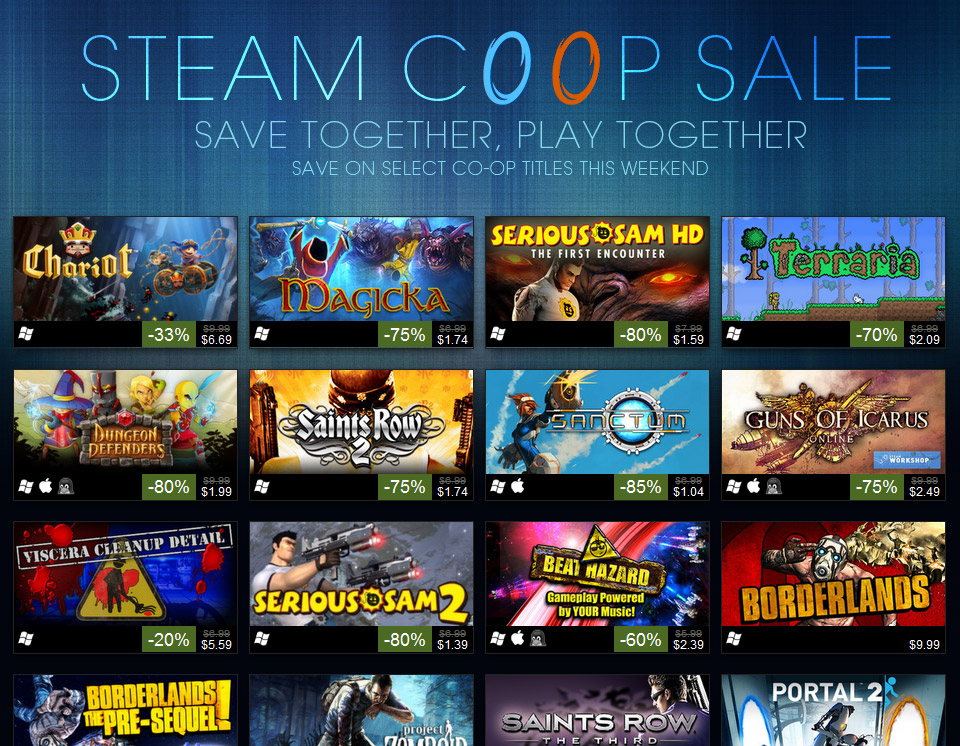Click the Windows icon under Chariot

coord(26,334)
